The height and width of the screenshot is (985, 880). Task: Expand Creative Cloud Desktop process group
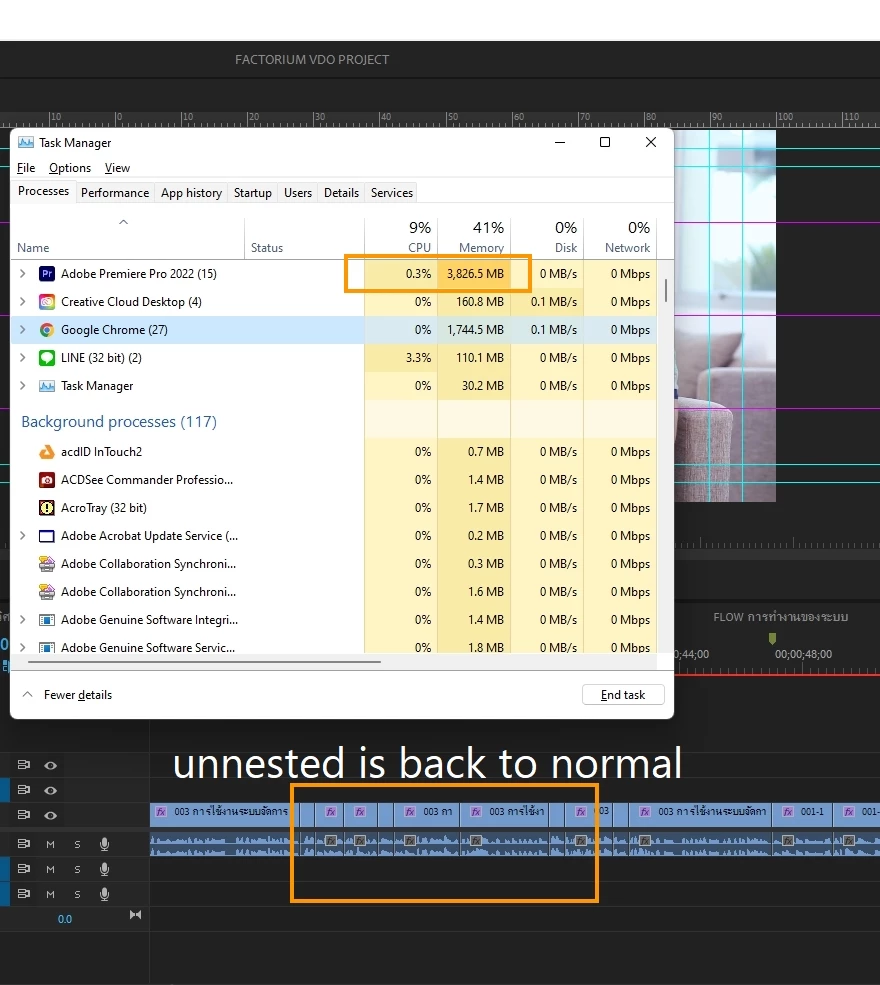[23, 302]
